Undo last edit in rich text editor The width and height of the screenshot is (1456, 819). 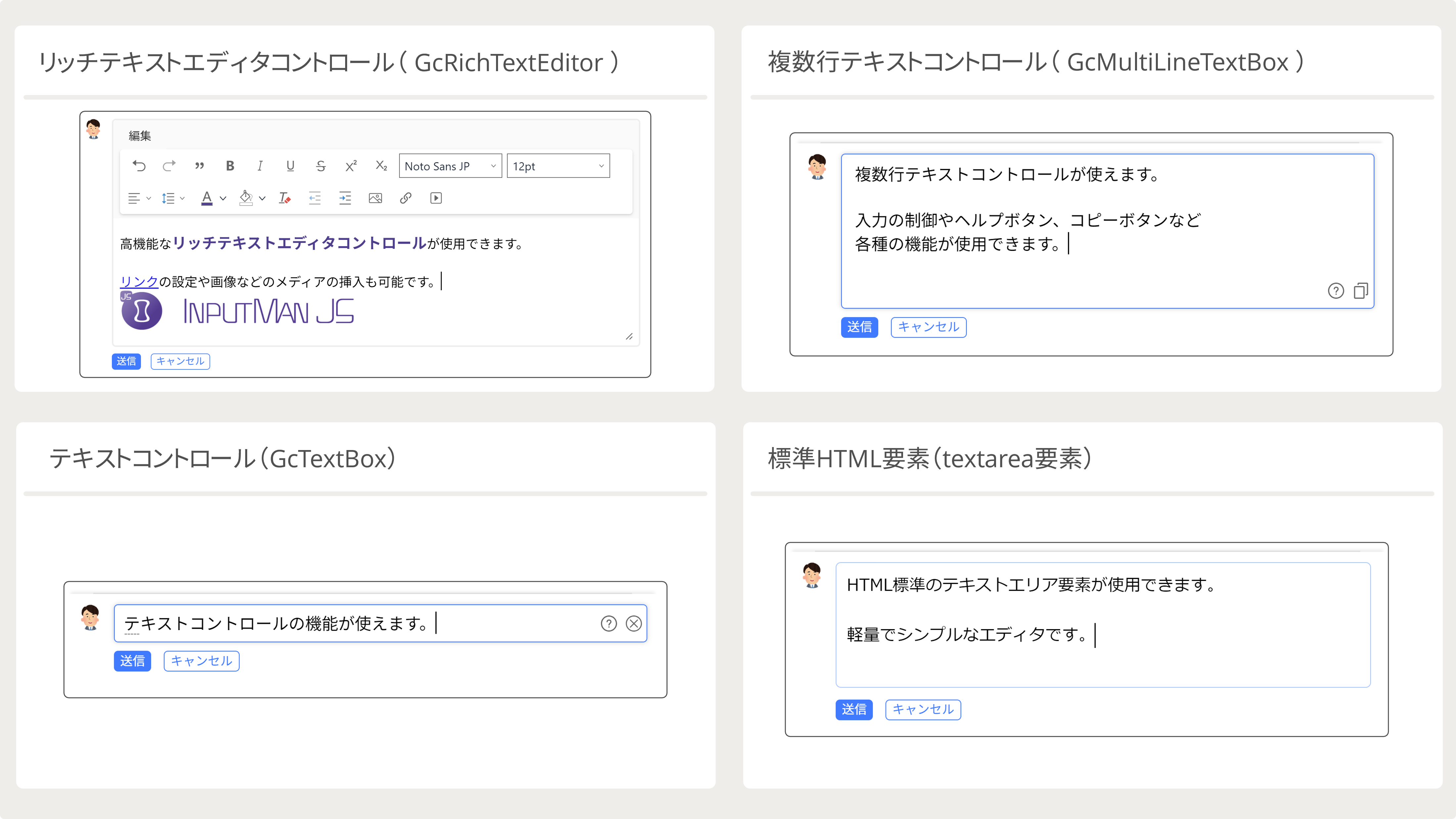click(138, 165)
